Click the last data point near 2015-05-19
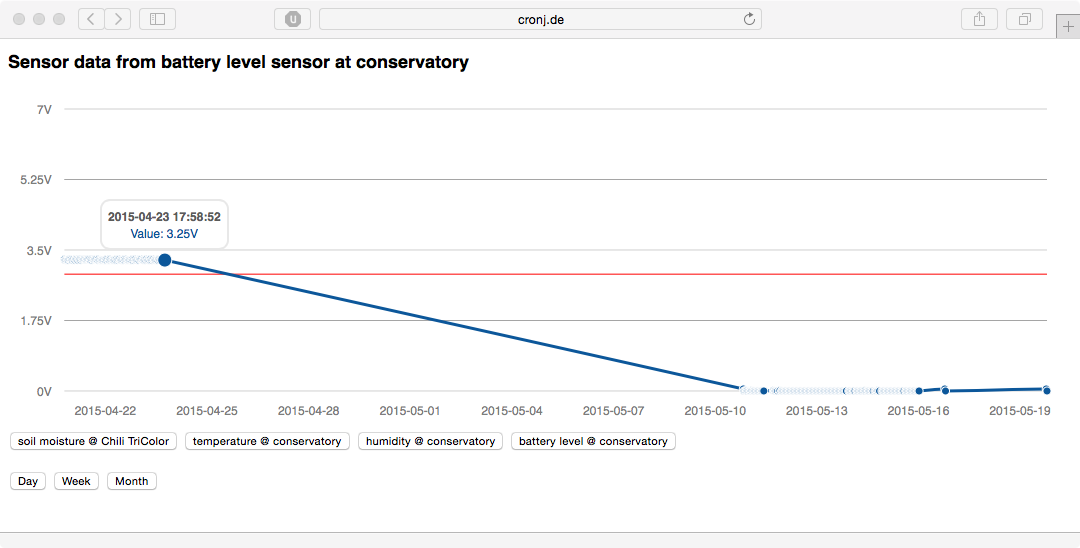Viewport: 1080px width, 548px height. click(x=1047, y=390)
